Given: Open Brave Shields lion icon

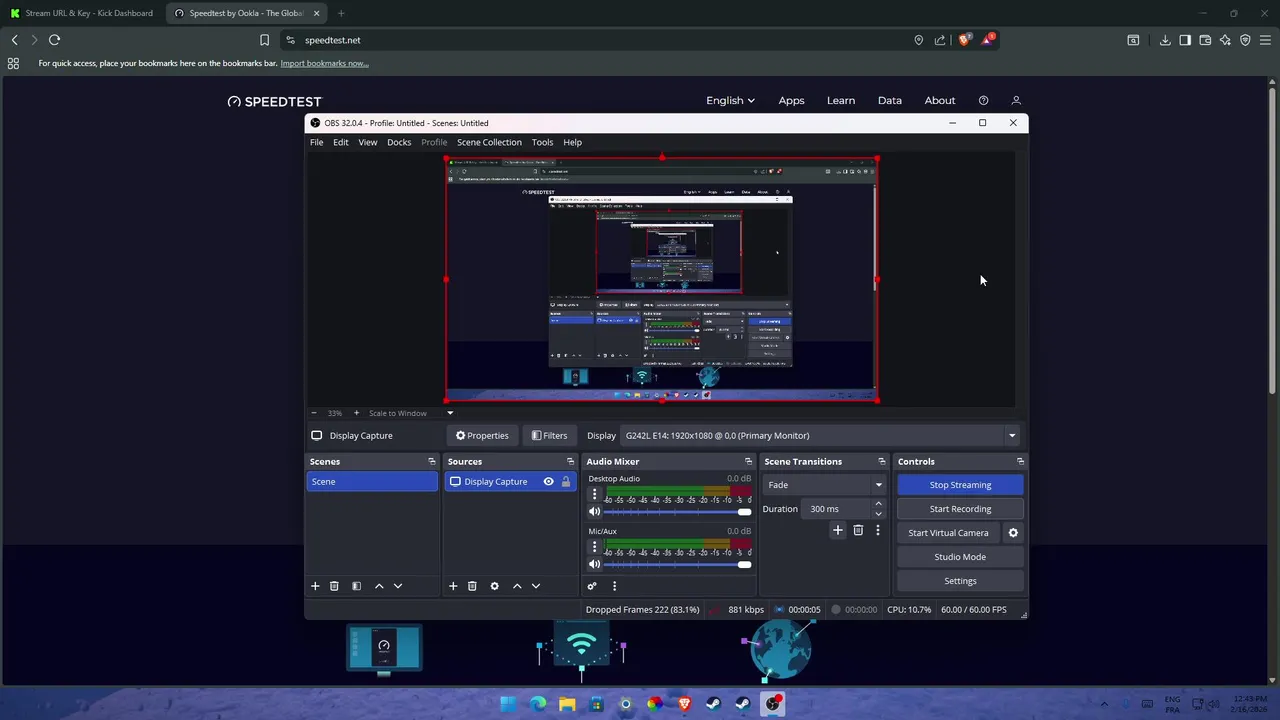Looking at the screenshot, I should point(964,40).
